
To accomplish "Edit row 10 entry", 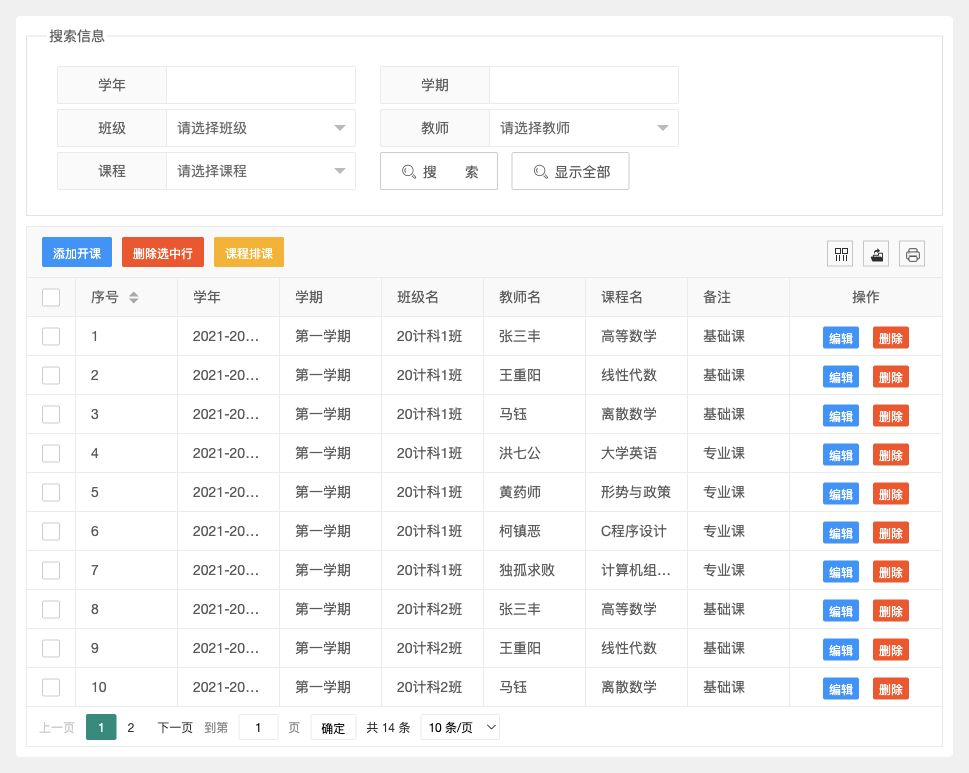I will tap(840, 689).
